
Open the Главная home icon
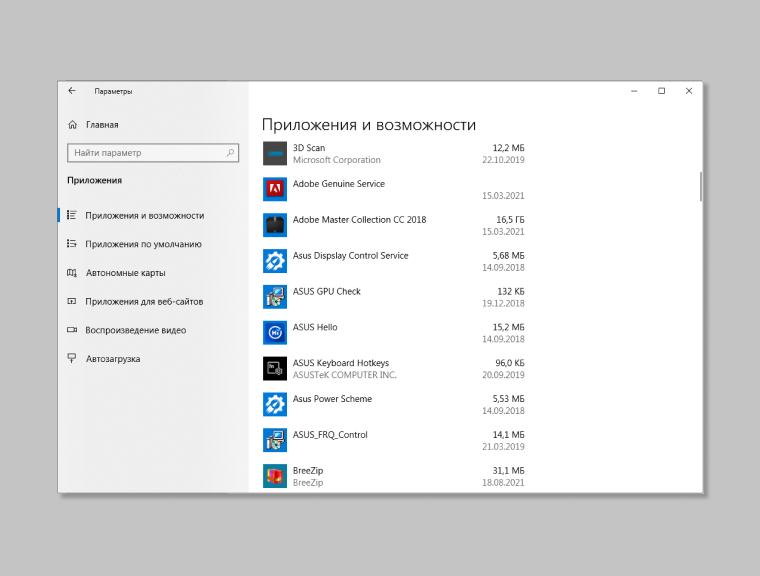pos(72,125)
